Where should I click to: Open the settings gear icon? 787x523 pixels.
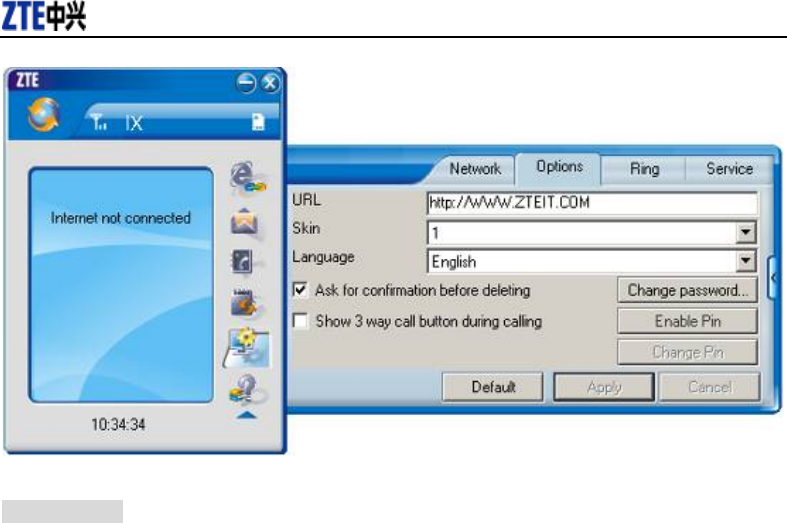click(248, 346)
